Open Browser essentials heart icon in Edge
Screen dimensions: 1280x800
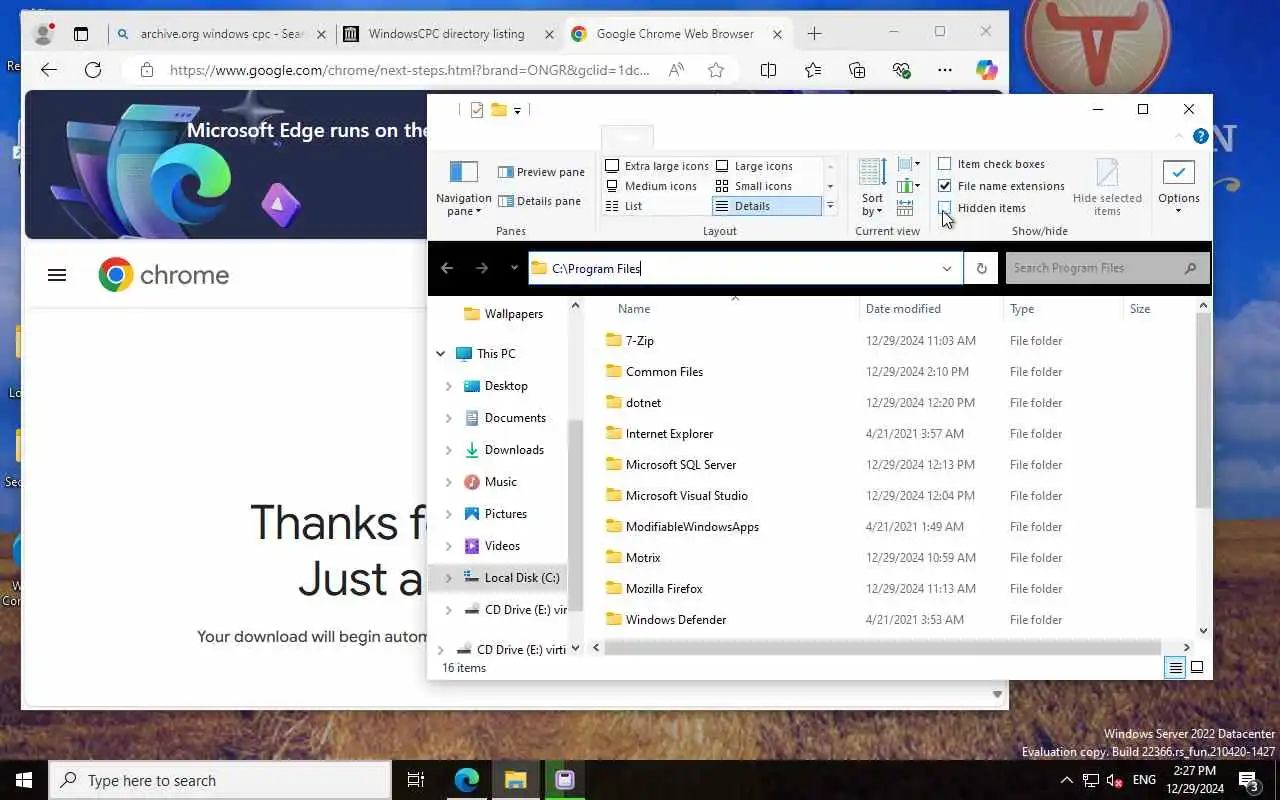[901, 70]
